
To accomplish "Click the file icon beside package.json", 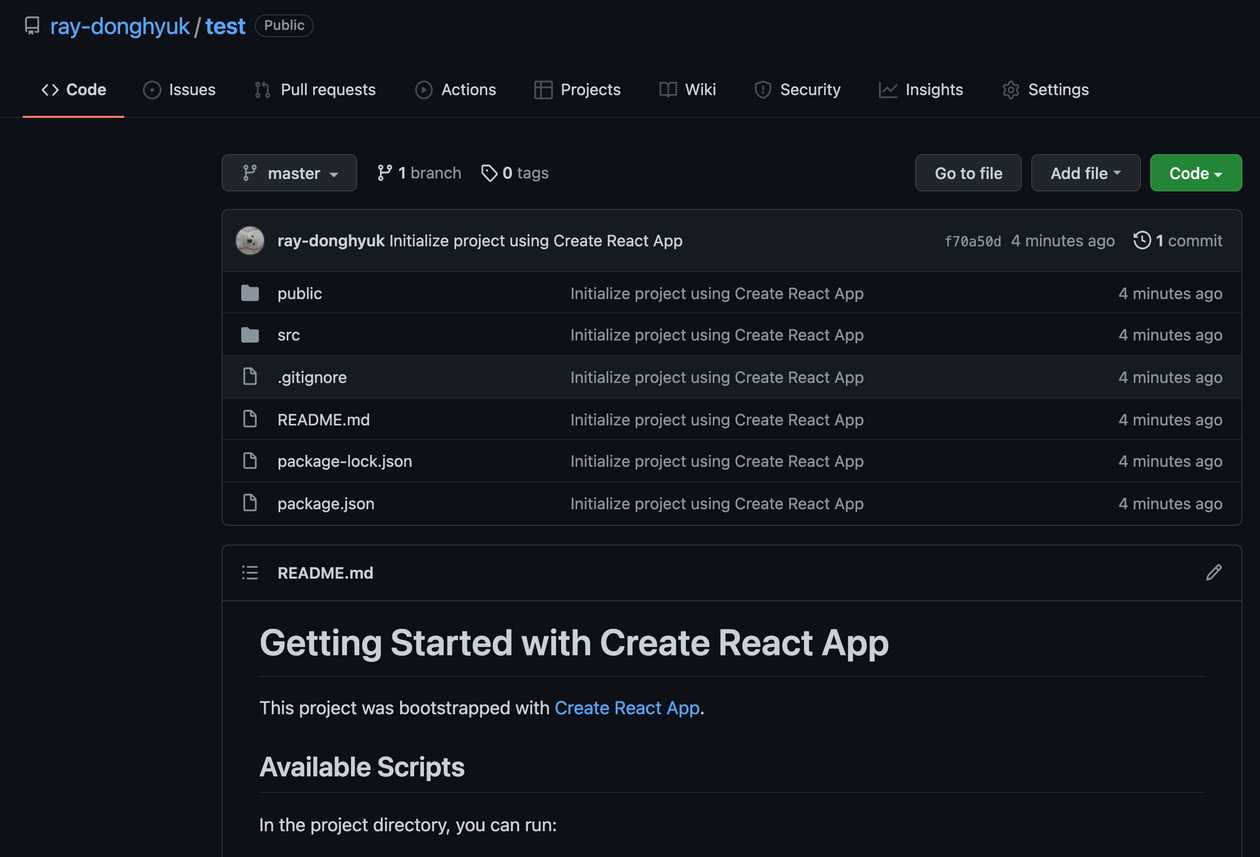I will pyautogui.click(x=250, y=503).
